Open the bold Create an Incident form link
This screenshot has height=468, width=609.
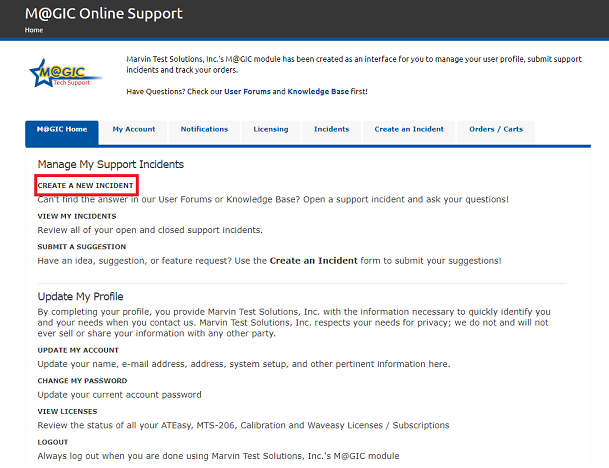click(313, 261)
